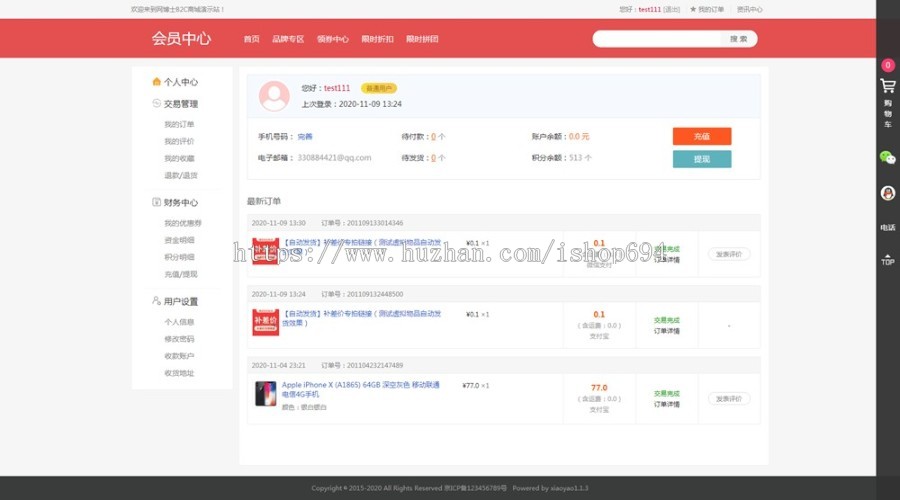Select 个人信息 in the sidebar
Viewport: 900px width, 500px height.
pyautogui.click(x=179, y=322)
